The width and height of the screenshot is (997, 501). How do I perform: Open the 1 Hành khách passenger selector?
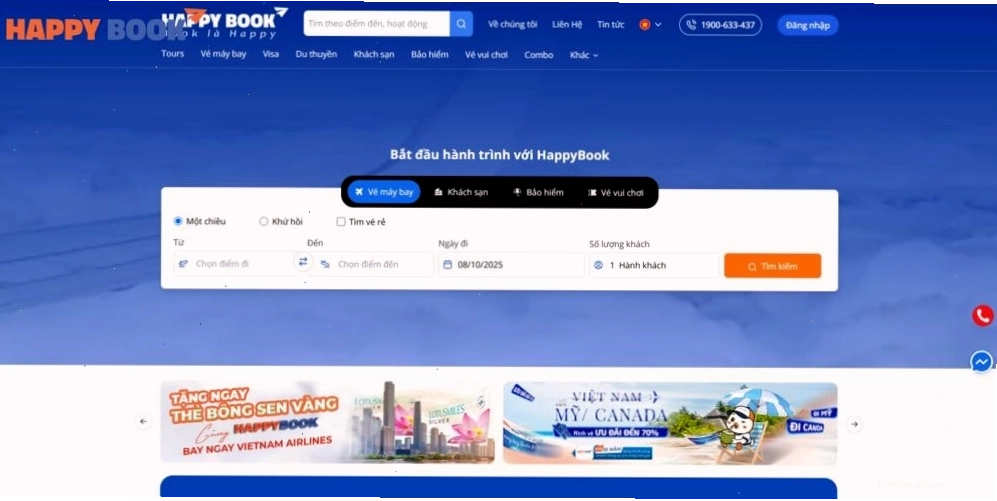[x=654, y=265]
